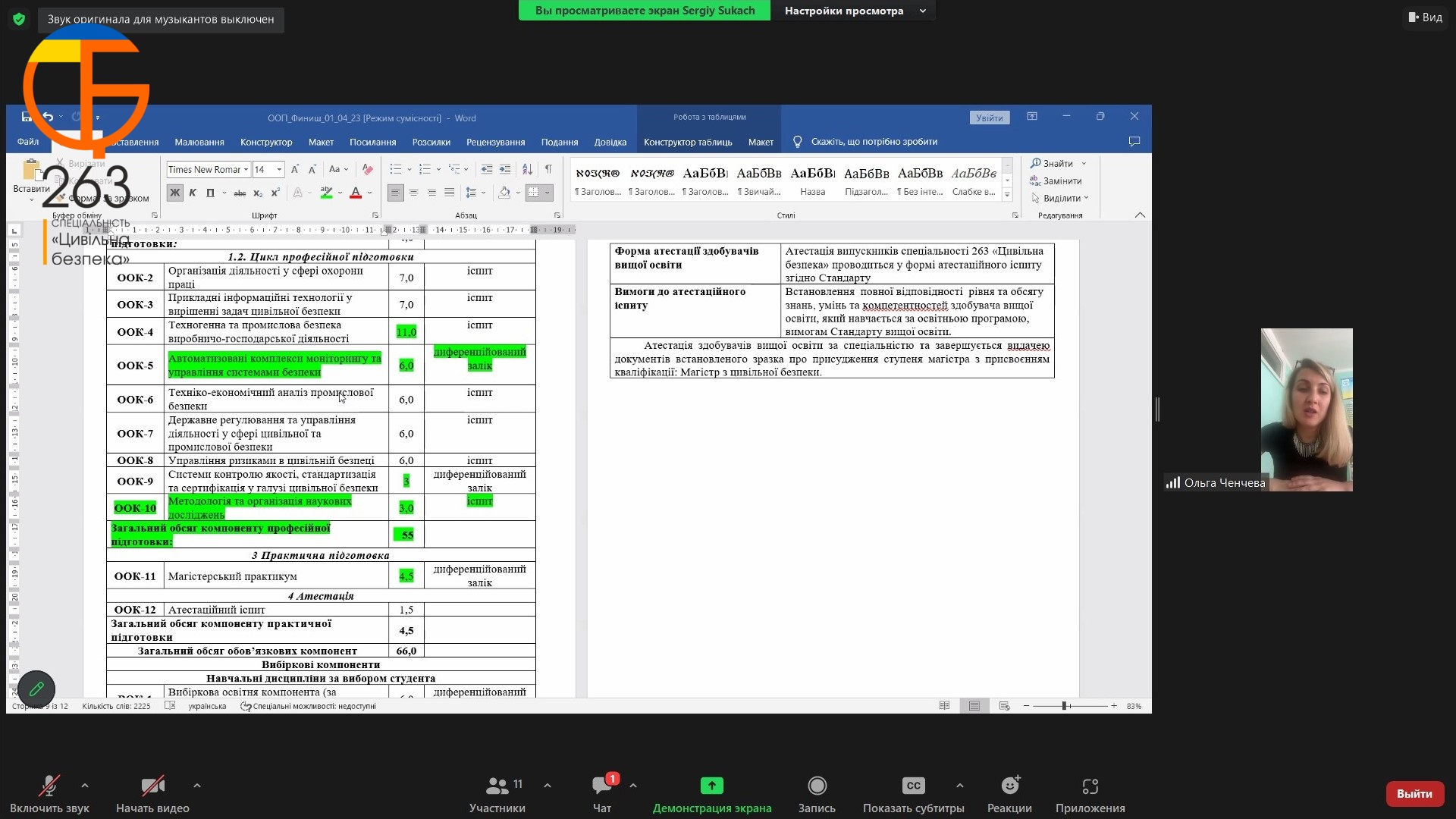Open the Файл tab
Image resolution: width=1456 pixels, height=819 pixels.
click(x=28, y=142)
